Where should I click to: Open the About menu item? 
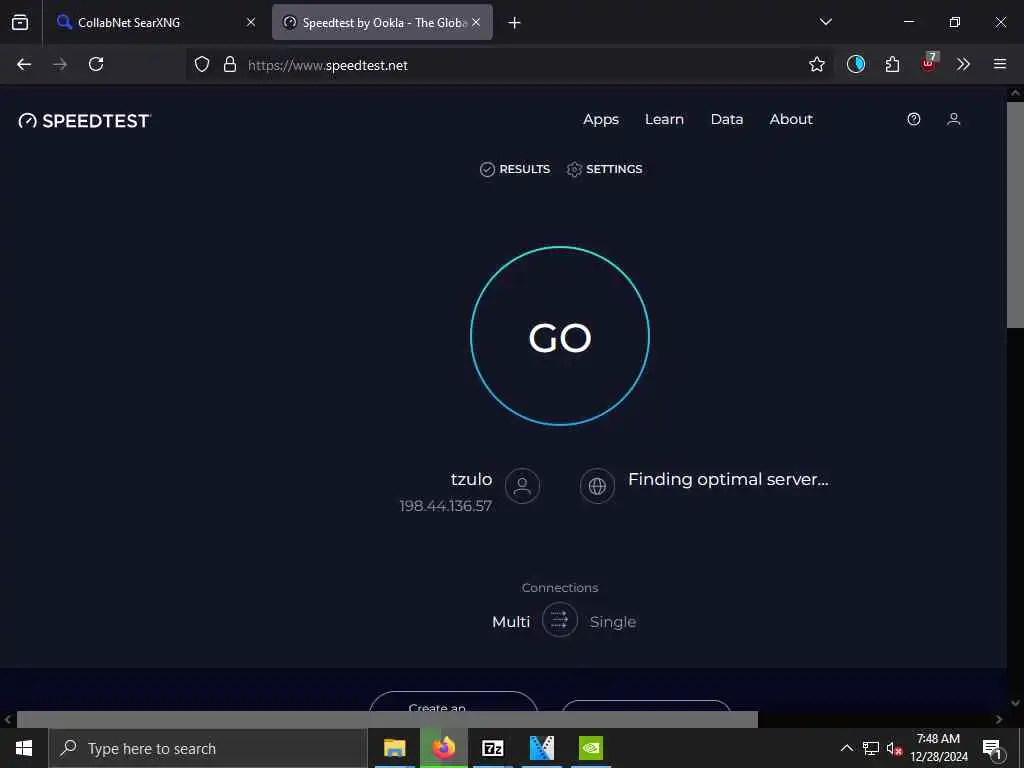[x=791, y=120]
